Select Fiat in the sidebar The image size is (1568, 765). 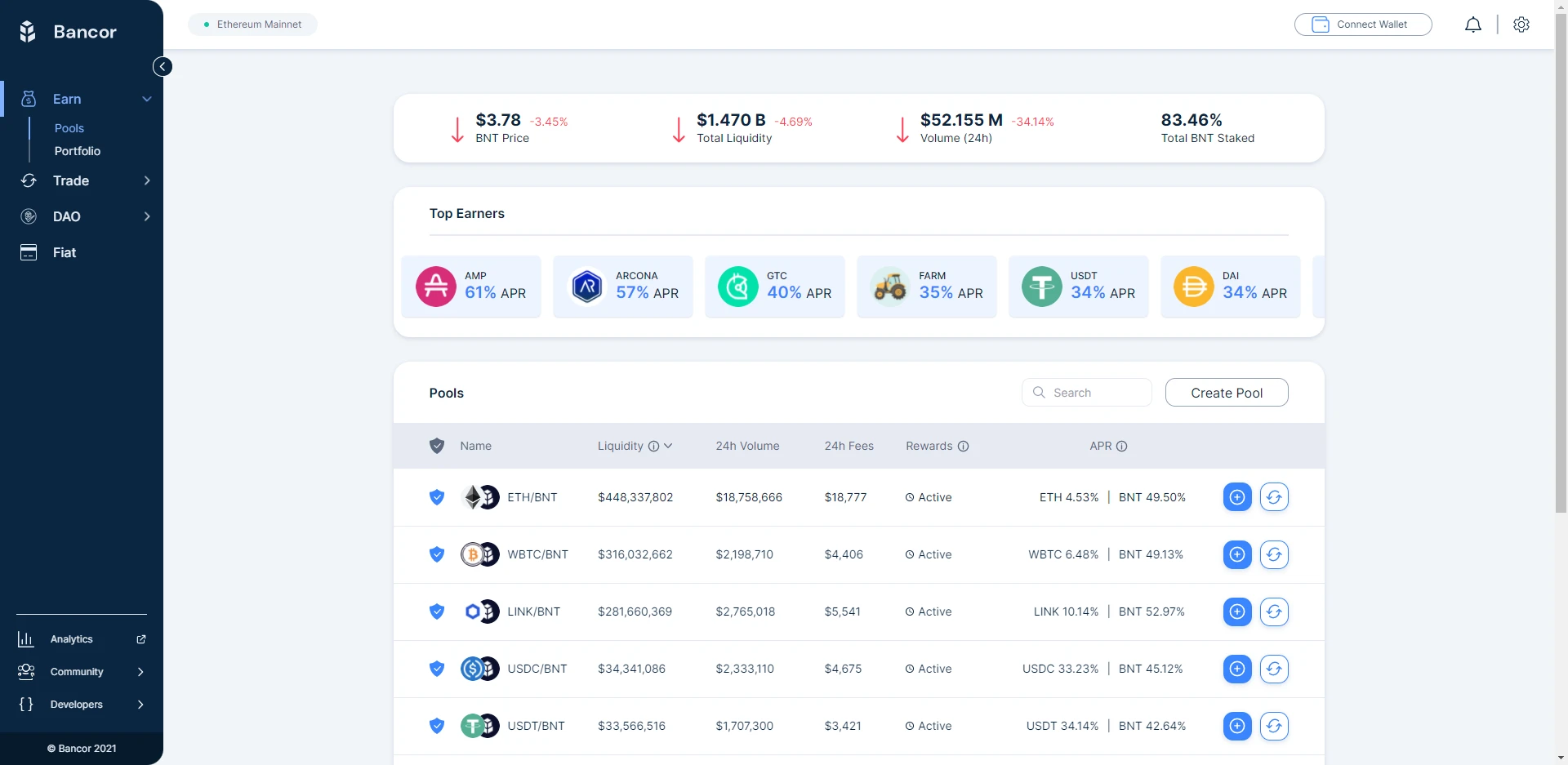pyautogui.click(x=65, y=252)
